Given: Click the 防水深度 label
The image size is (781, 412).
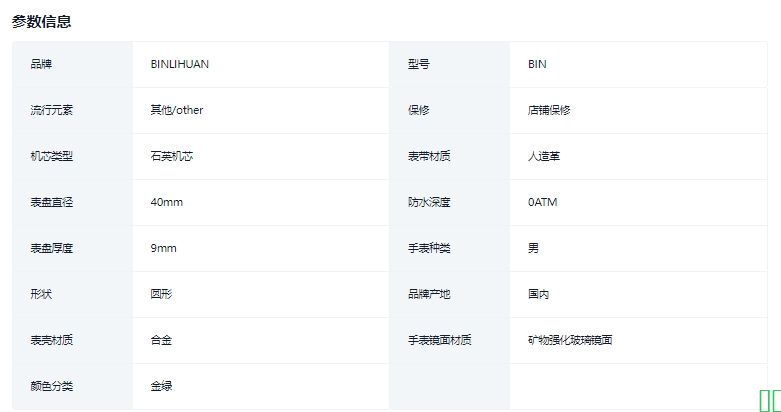Looking at the screenshot, I should coord(429,202).
